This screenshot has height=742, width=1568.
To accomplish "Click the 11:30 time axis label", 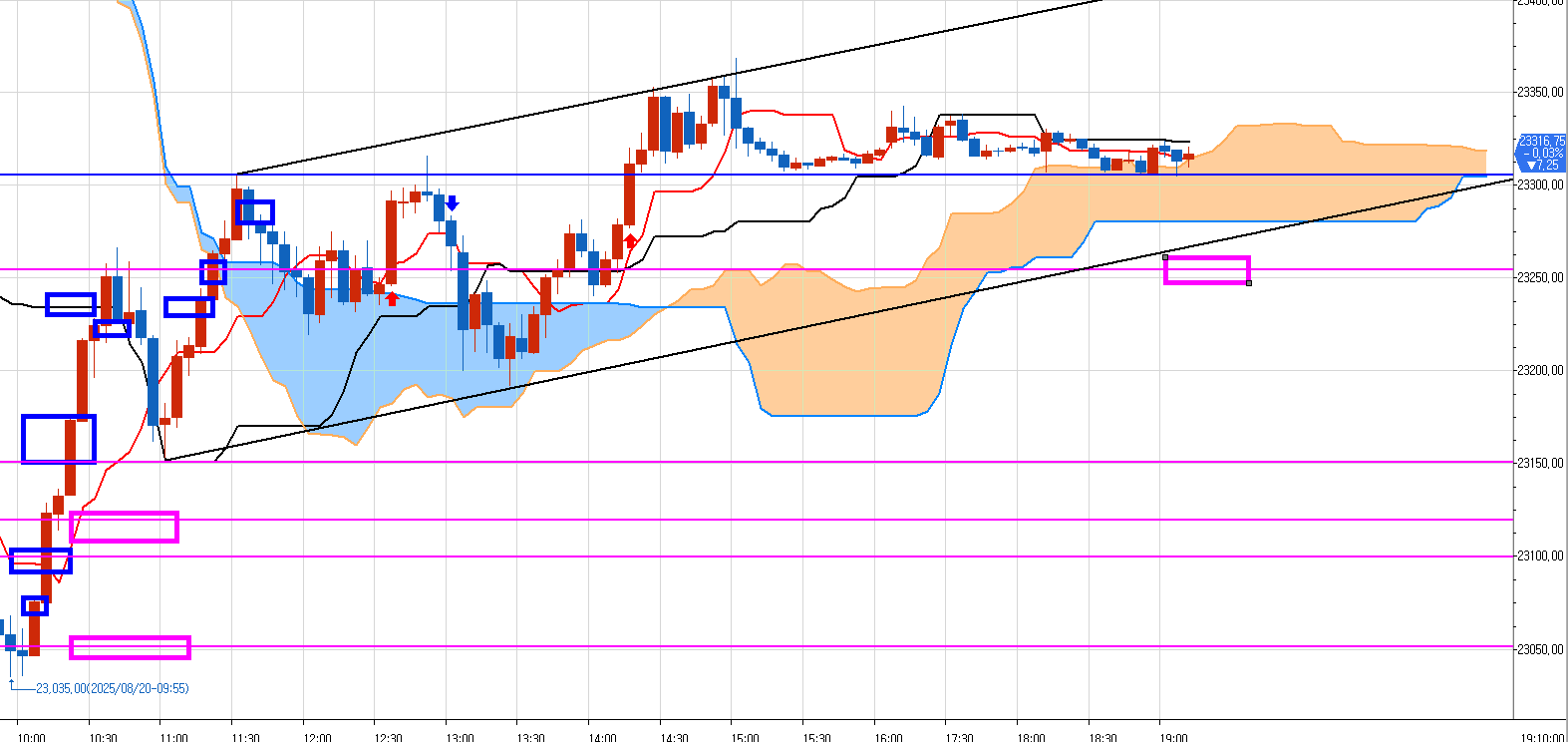I will [x=245, y=737].
